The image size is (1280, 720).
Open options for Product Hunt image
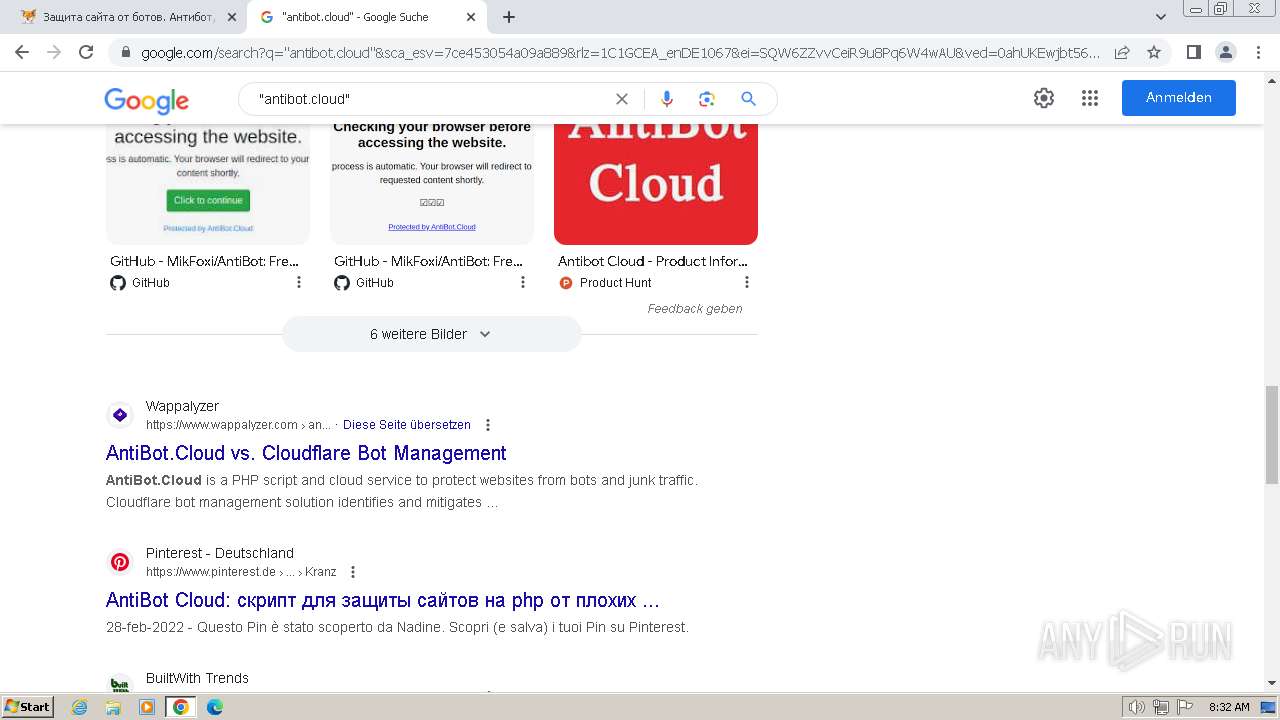click(x=746, y=283)
